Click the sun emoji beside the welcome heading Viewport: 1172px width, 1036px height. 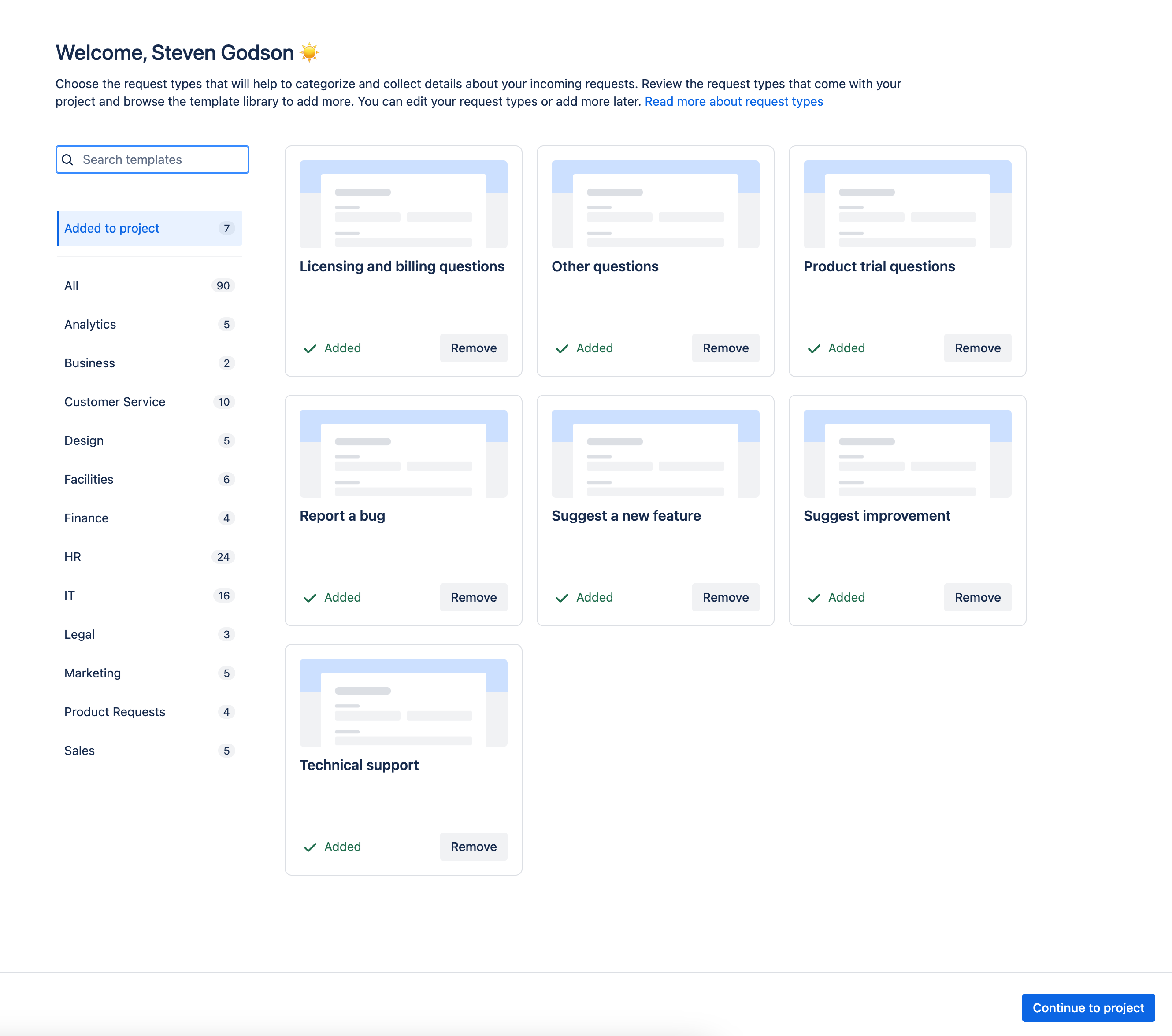tap(310, 52)
